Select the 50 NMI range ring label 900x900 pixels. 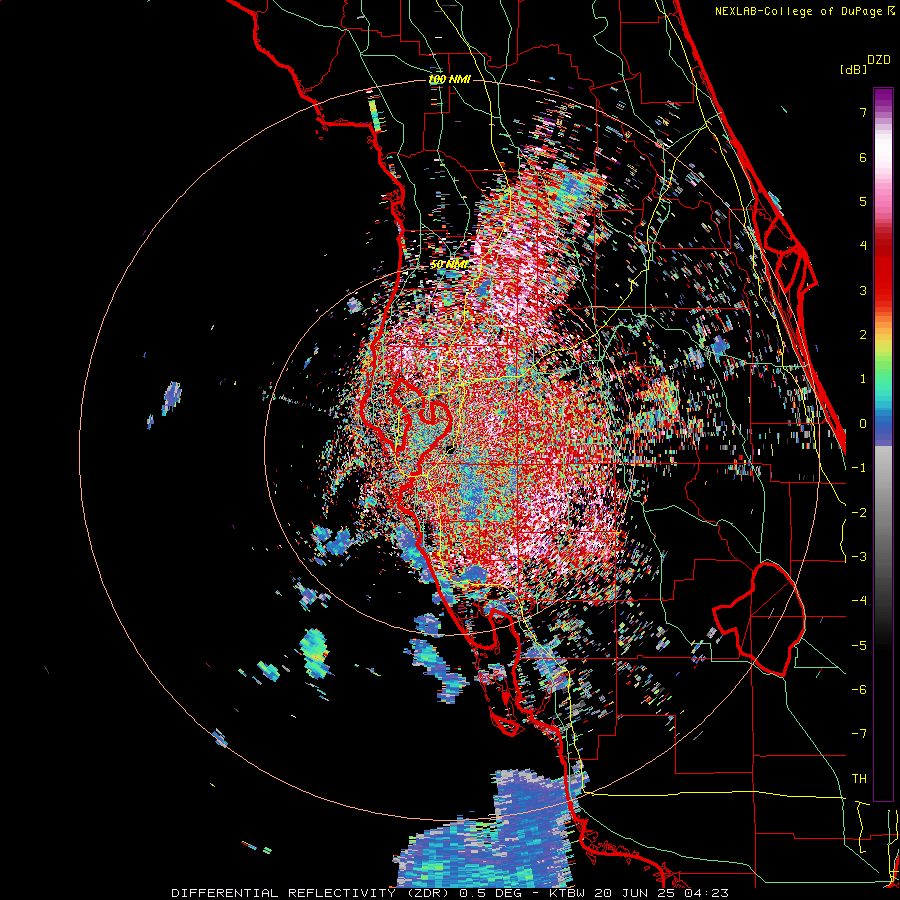coord(449,265)
